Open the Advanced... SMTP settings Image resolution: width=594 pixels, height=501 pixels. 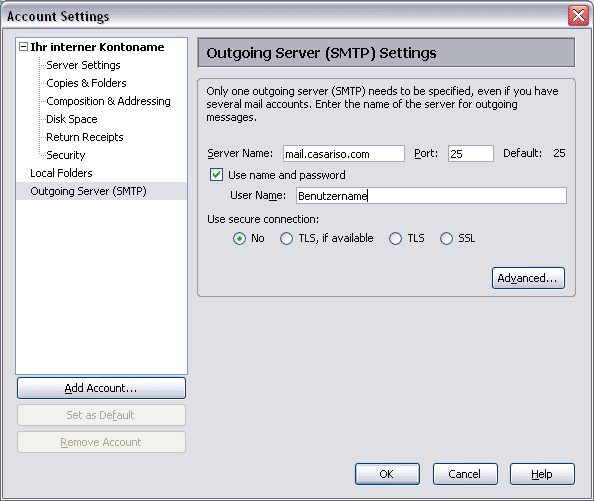coord(528,278)
